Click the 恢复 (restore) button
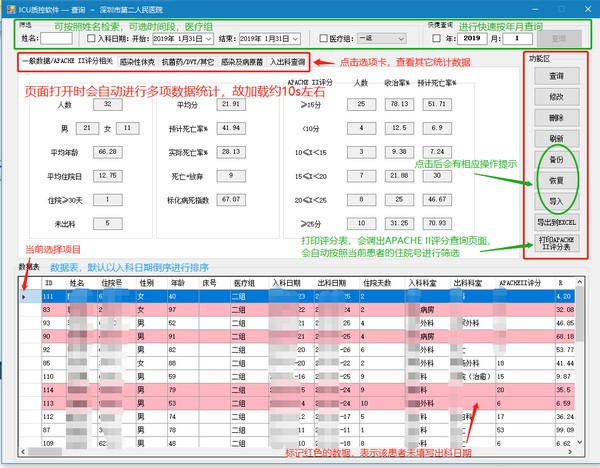 point(555,182)
